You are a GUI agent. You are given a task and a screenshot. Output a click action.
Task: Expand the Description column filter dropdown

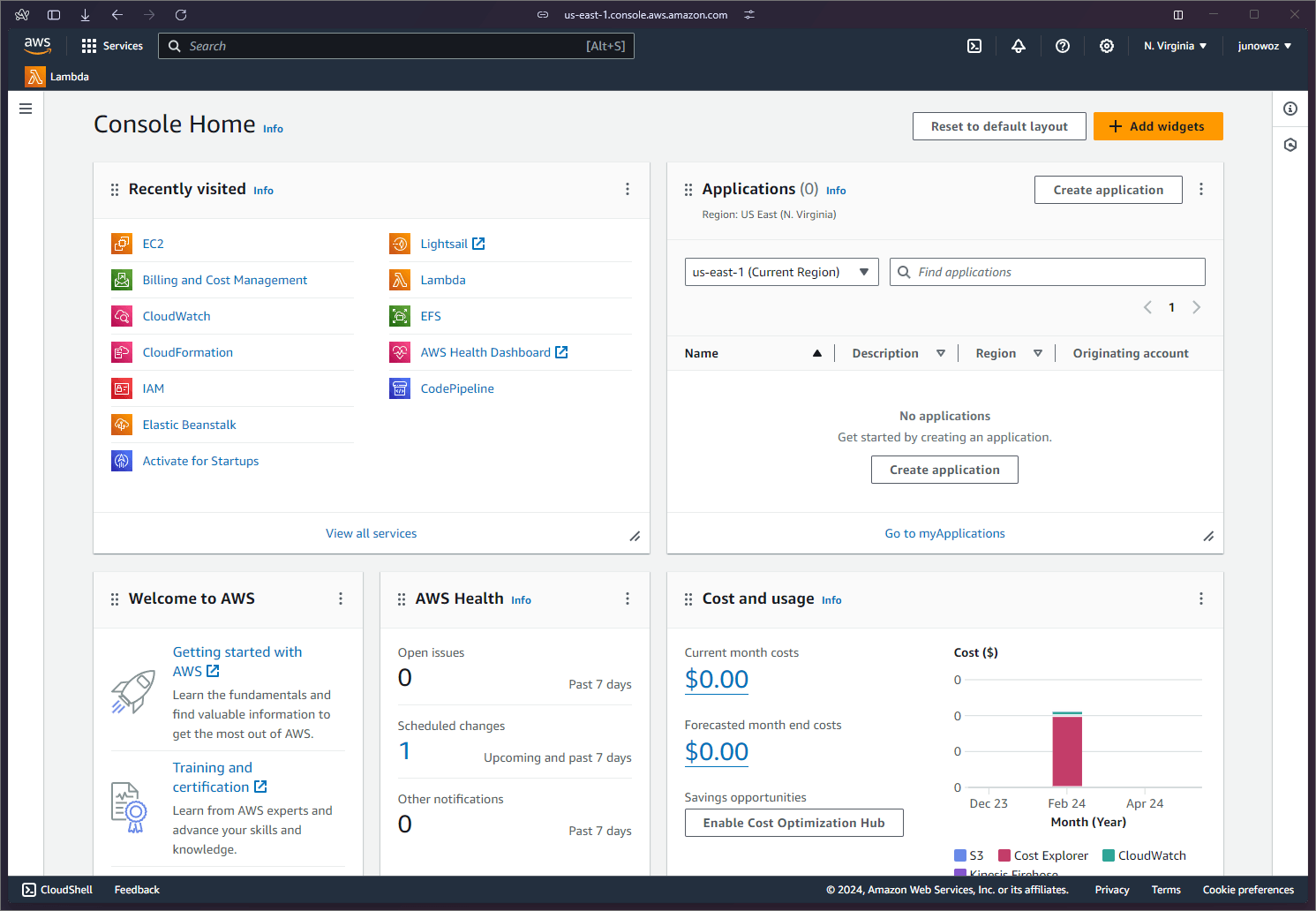941,352
